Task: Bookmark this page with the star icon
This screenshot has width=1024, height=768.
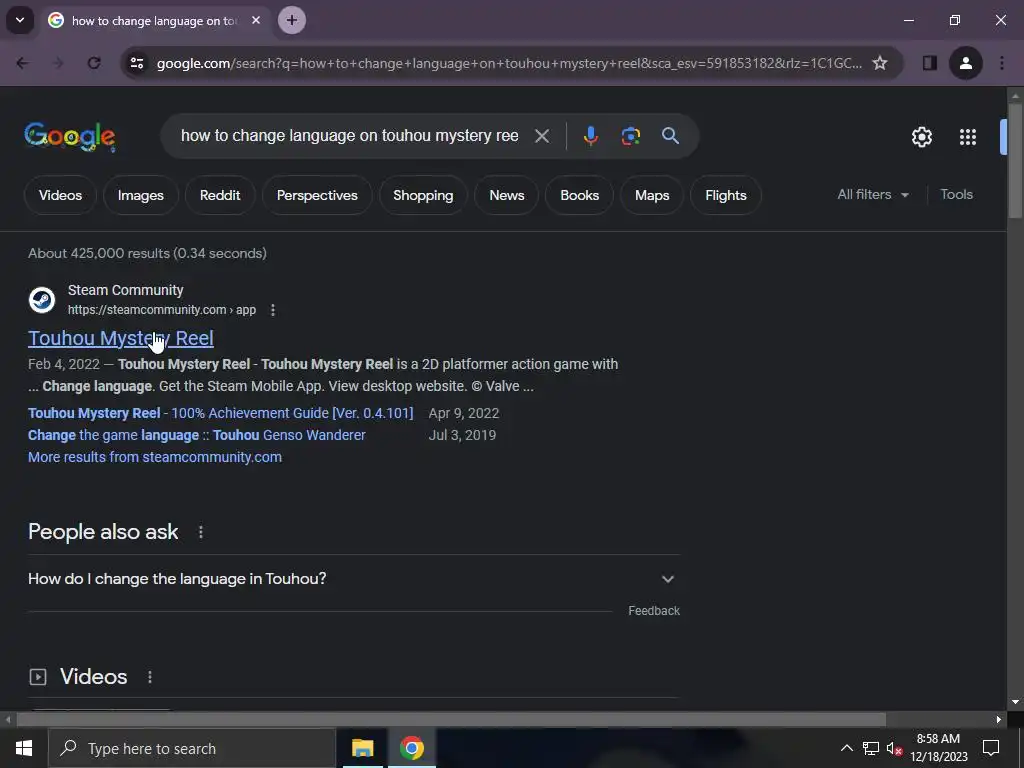Action: pos(880,63)
